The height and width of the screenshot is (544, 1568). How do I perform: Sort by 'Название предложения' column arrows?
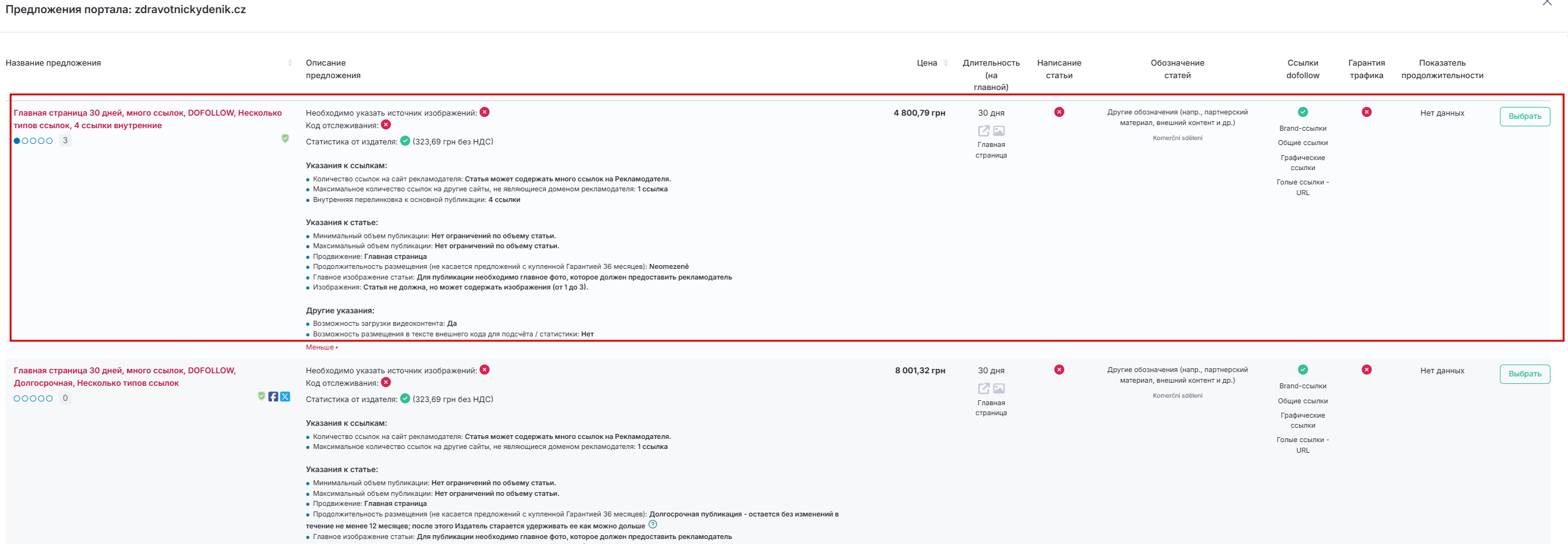290,63
